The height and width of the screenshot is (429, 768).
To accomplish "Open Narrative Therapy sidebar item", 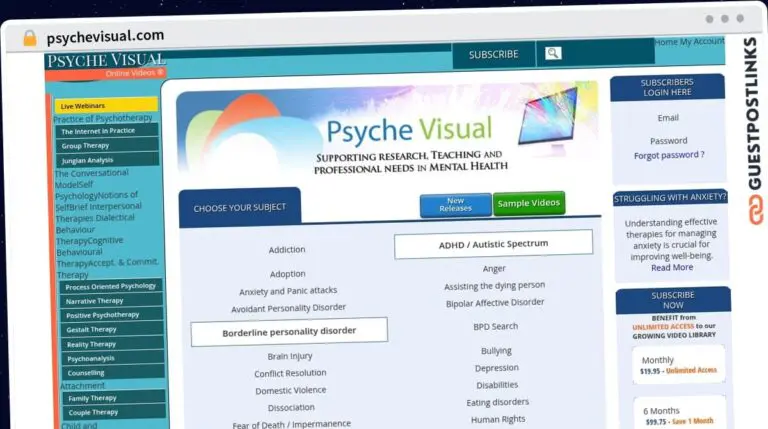I will (x=112, y=301).
